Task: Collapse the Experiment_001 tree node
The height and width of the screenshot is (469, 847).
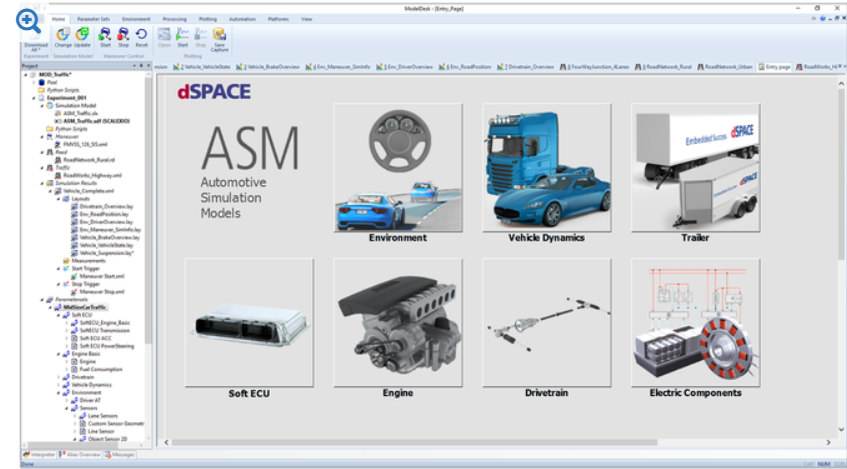Action: click(32, 99)
